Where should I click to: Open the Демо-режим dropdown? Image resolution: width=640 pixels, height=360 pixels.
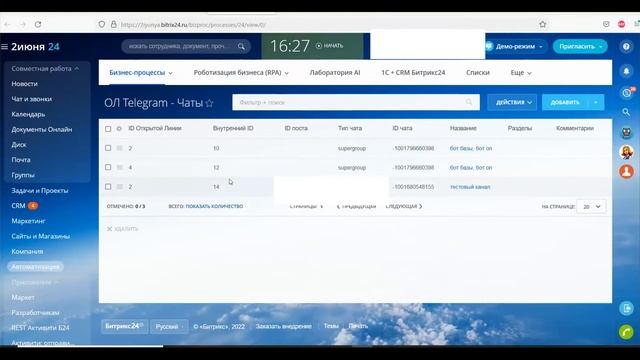coord(515,47)
